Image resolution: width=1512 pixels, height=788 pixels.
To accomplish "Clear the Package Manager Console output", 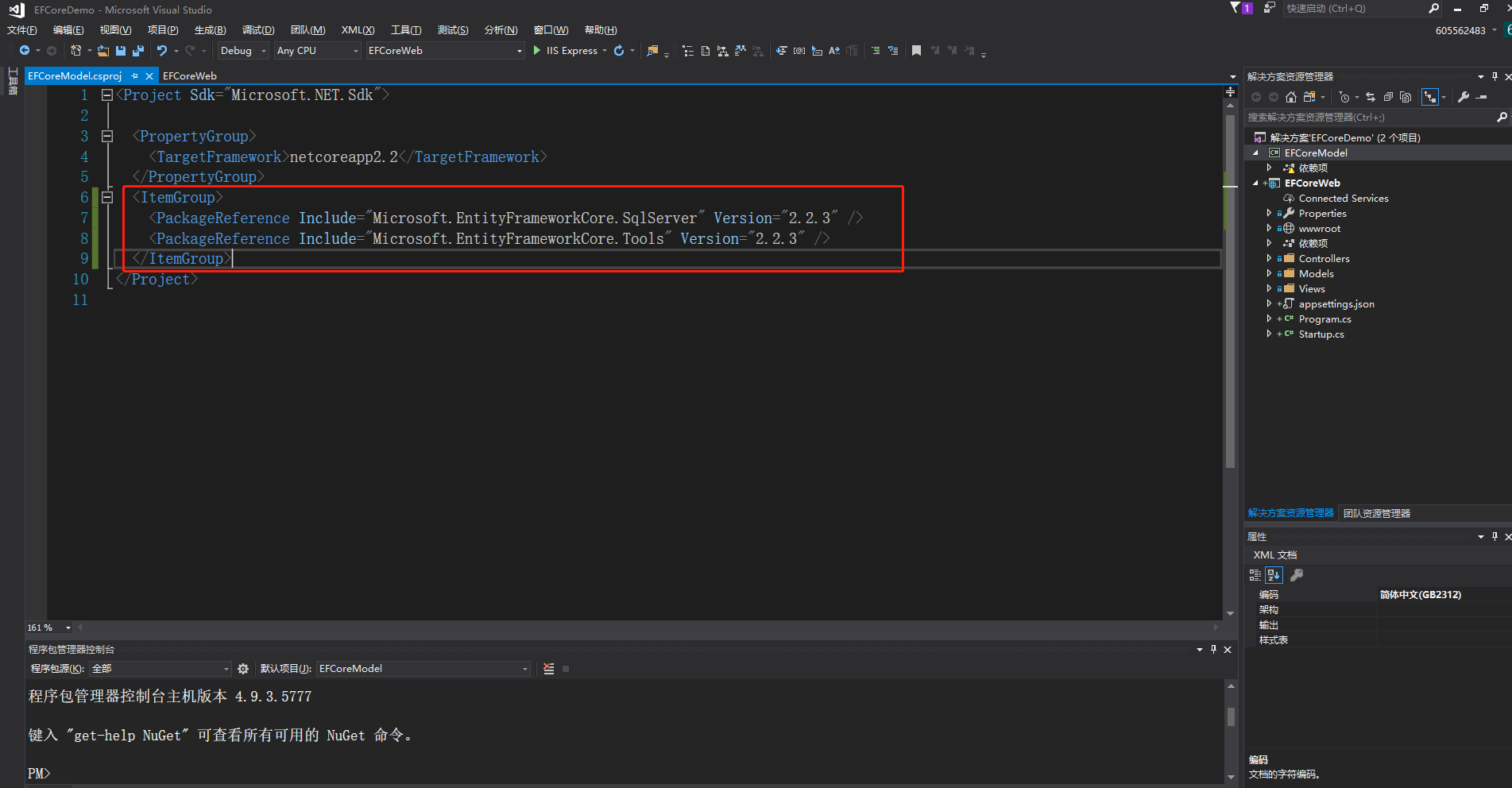I will (549, 669).
